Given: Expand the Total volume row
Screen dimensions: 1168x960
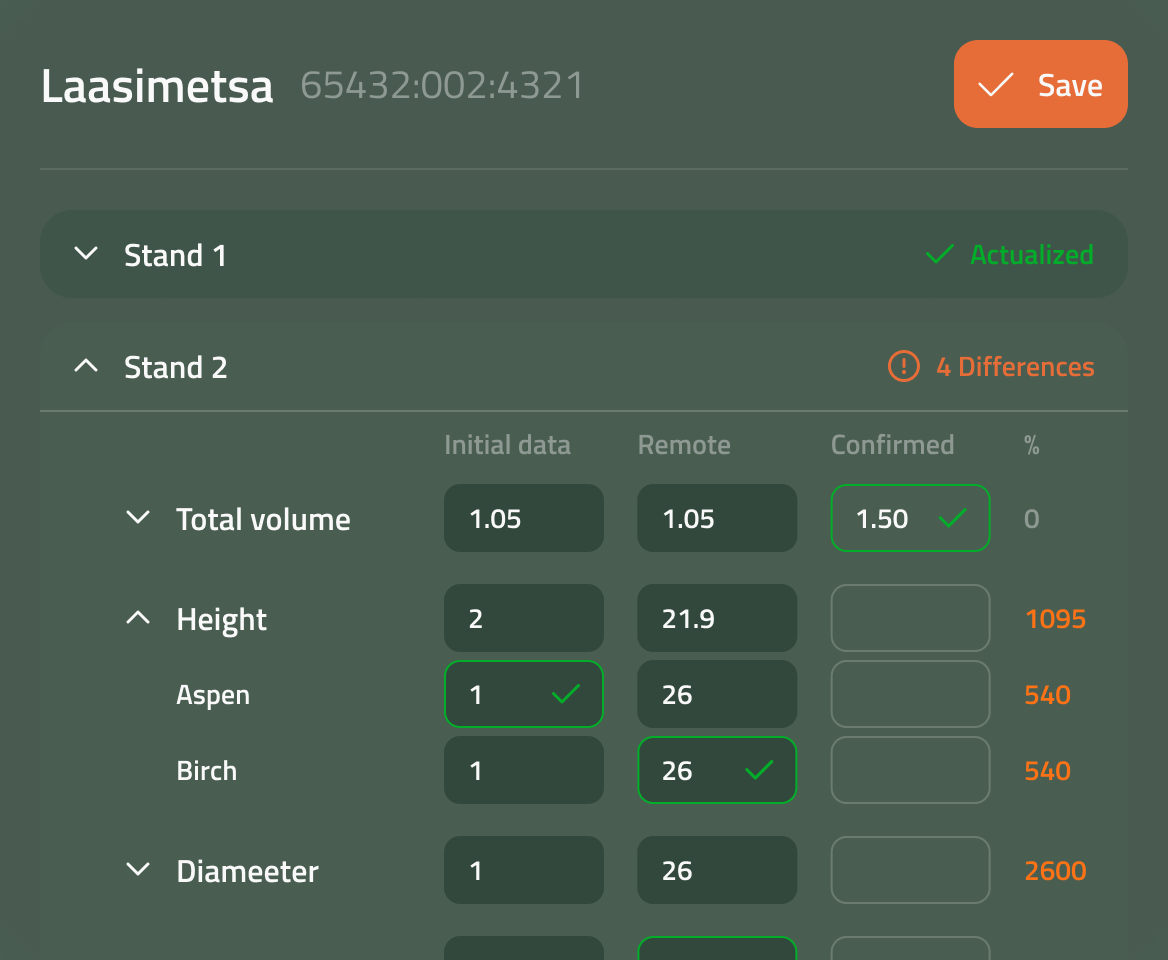Looking at the screenshot, I should [137, 518].
